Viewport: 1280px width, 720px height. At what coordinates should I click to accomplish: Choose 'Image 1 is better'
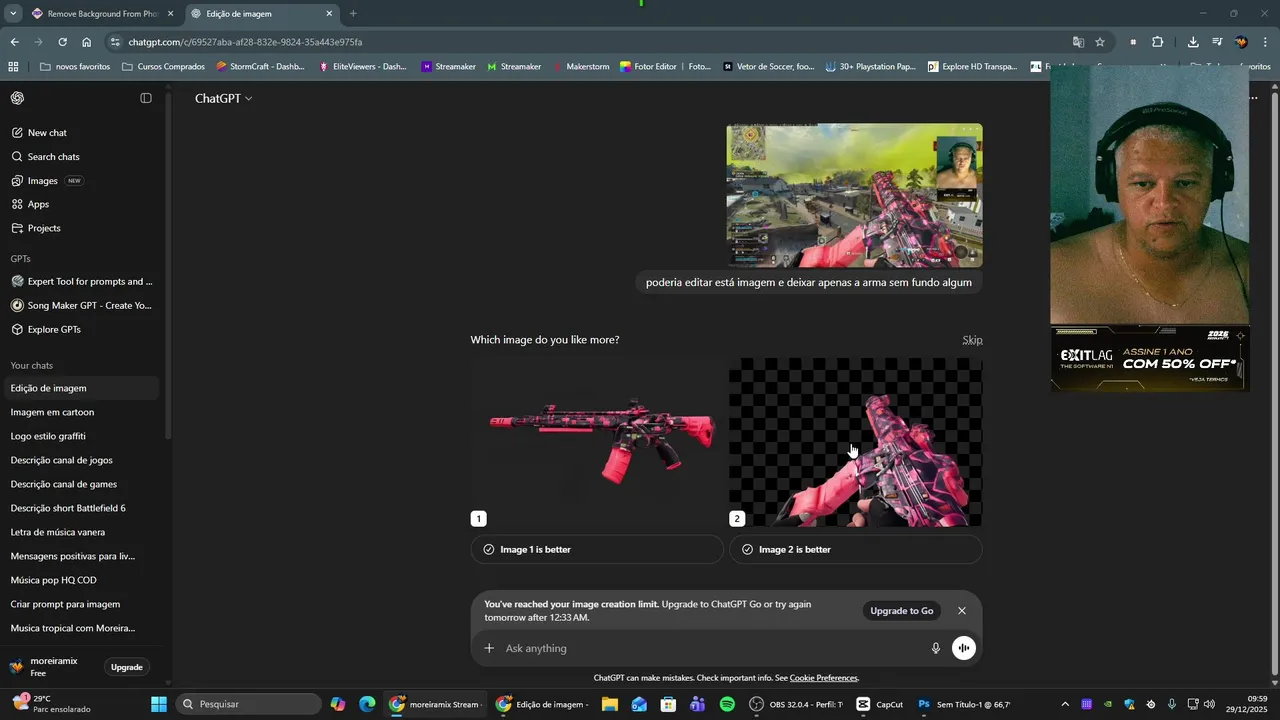597,549
